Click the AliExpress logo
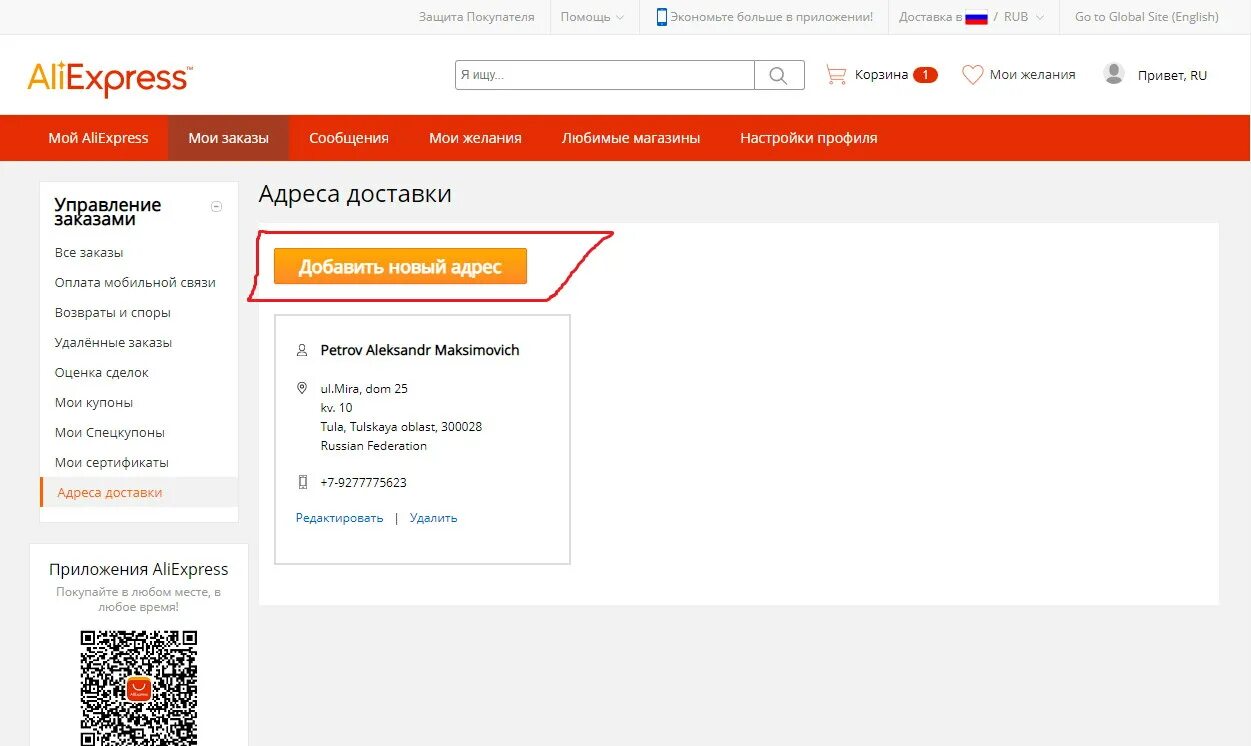 [110, 78]
